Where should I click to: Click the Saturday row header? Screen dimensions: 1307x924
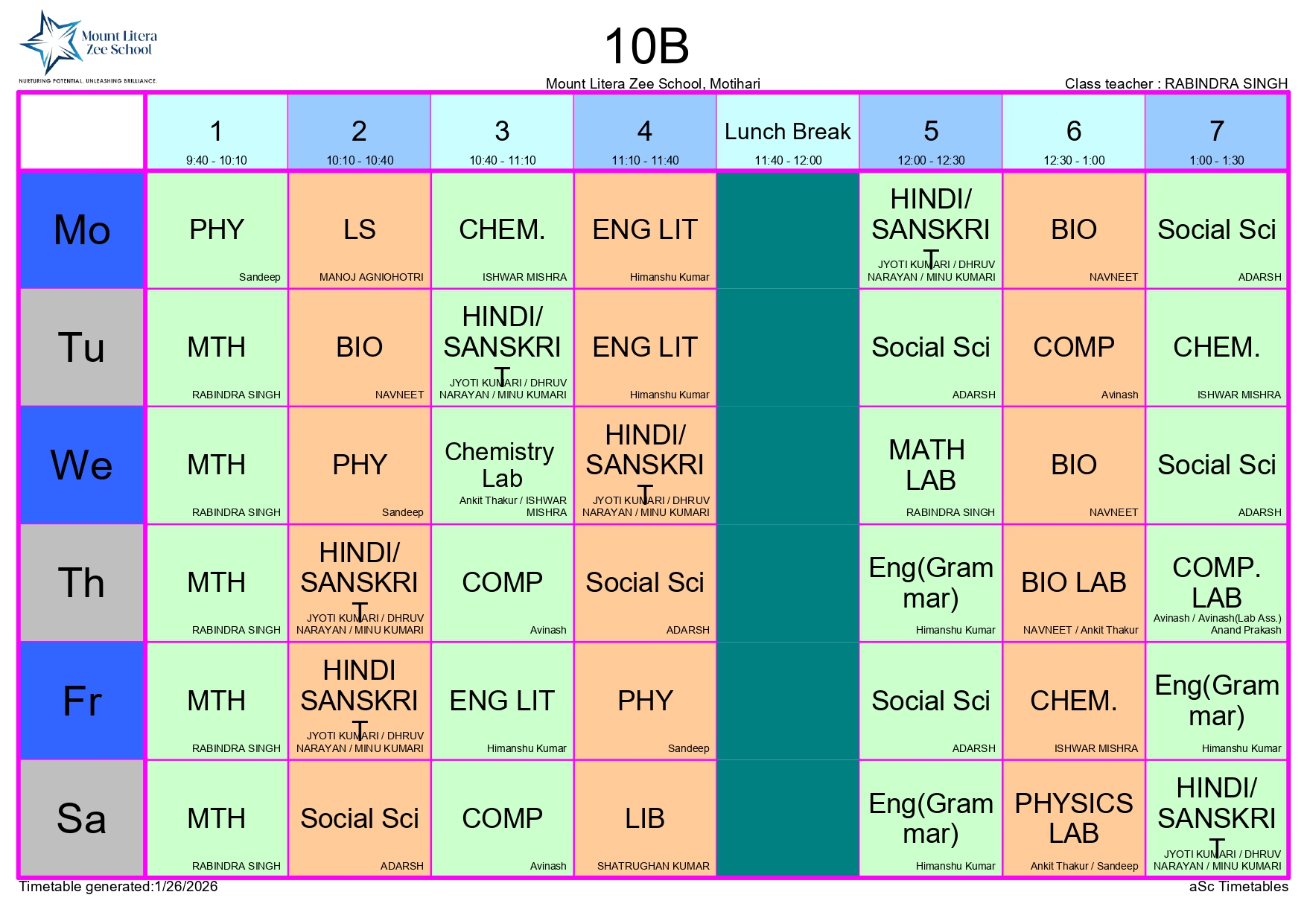click(x=82, y=818)
